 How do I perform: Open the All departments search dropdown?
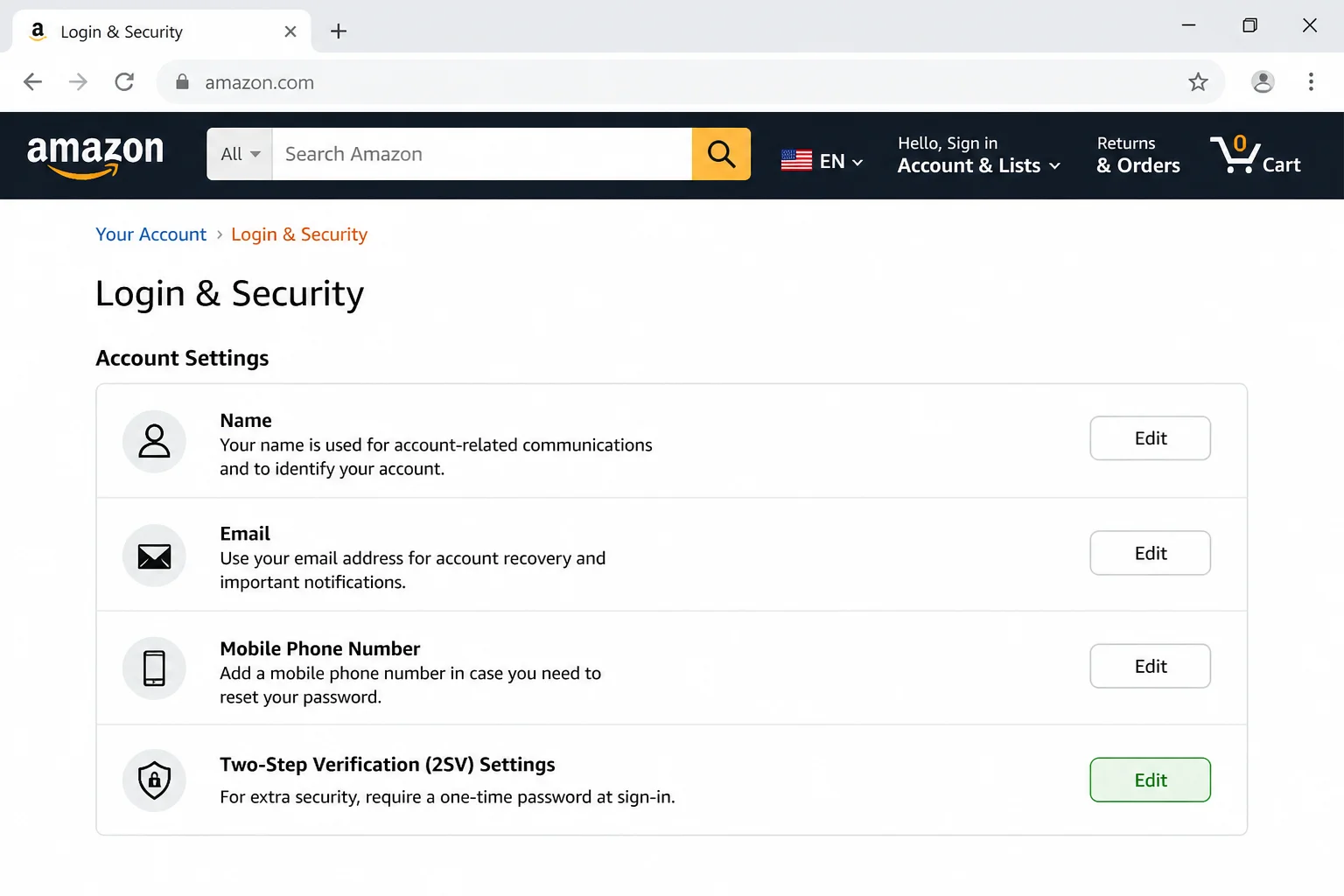[240, 154]
